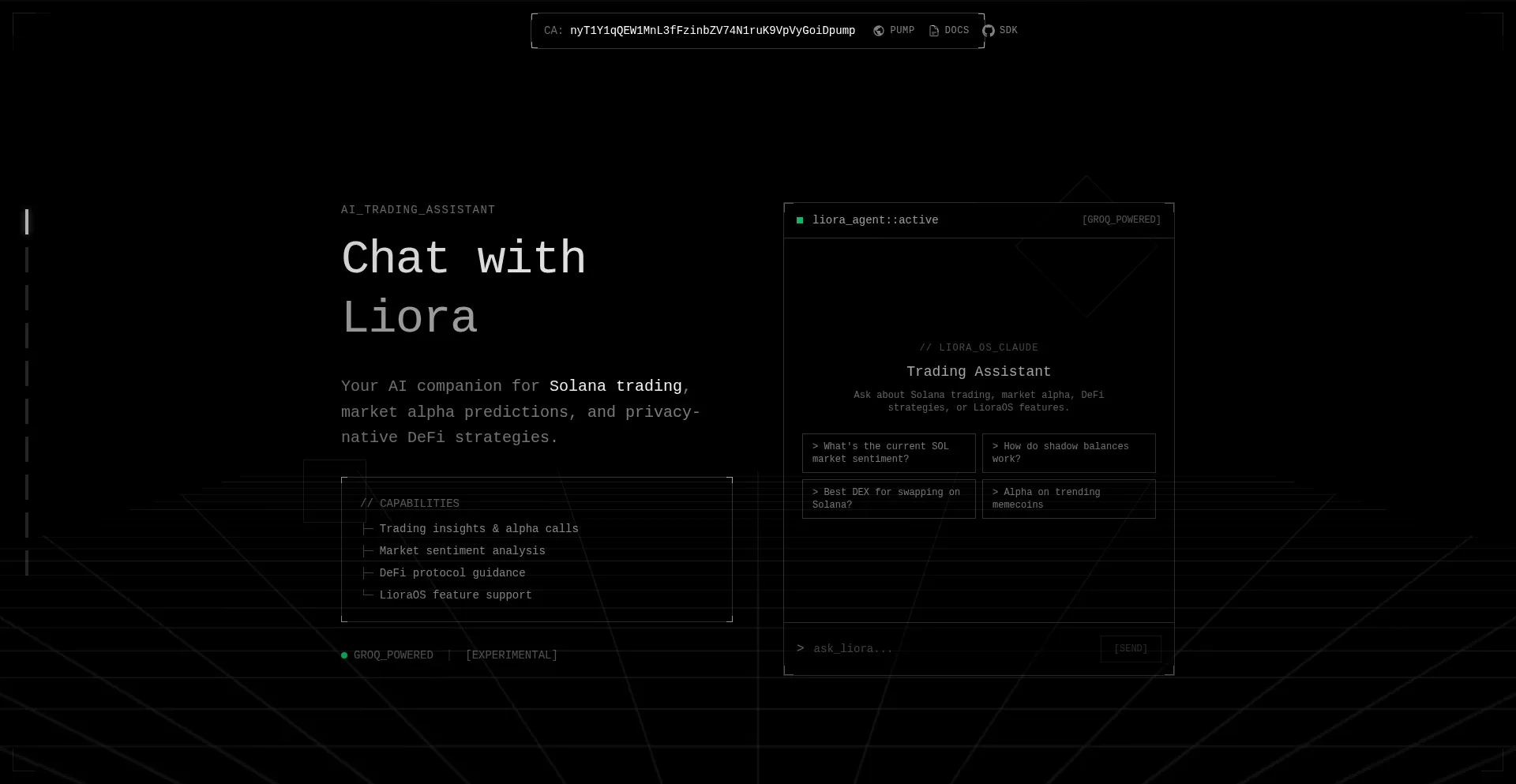Image resolution: width=1516 pixels, height=784 pixels.
Task: Click "Trading insights & alpha calls" capability item
Action: point(478,529)
